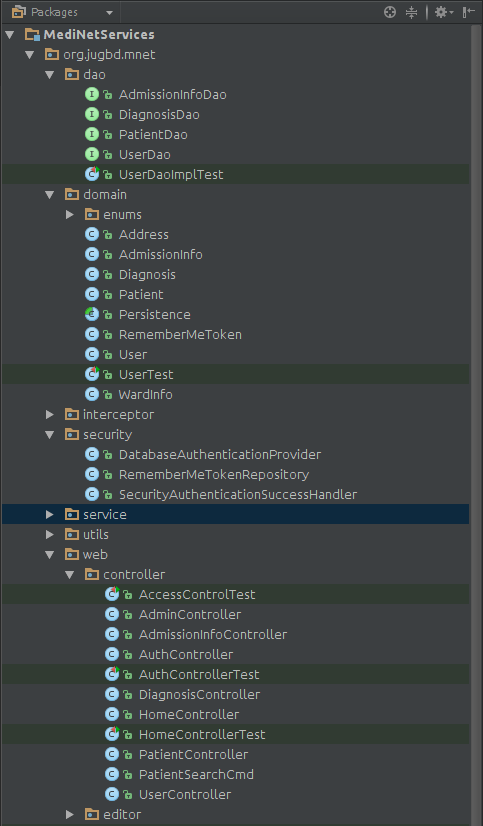Click the collapse all icon in header
Screen dimensions: 483x826
pos(411,12)
